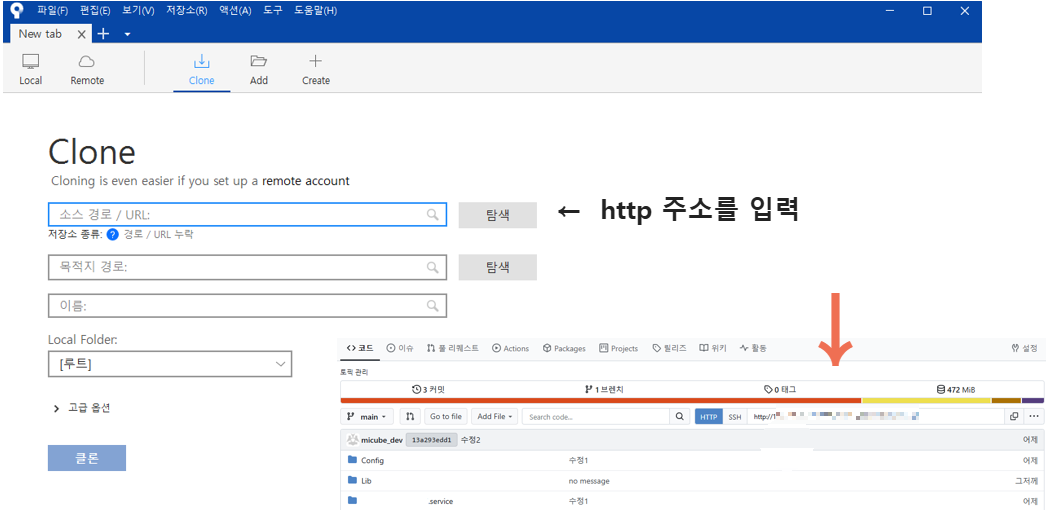
Task: Click the magnifier in the destination path field
Action: (433, 268)
